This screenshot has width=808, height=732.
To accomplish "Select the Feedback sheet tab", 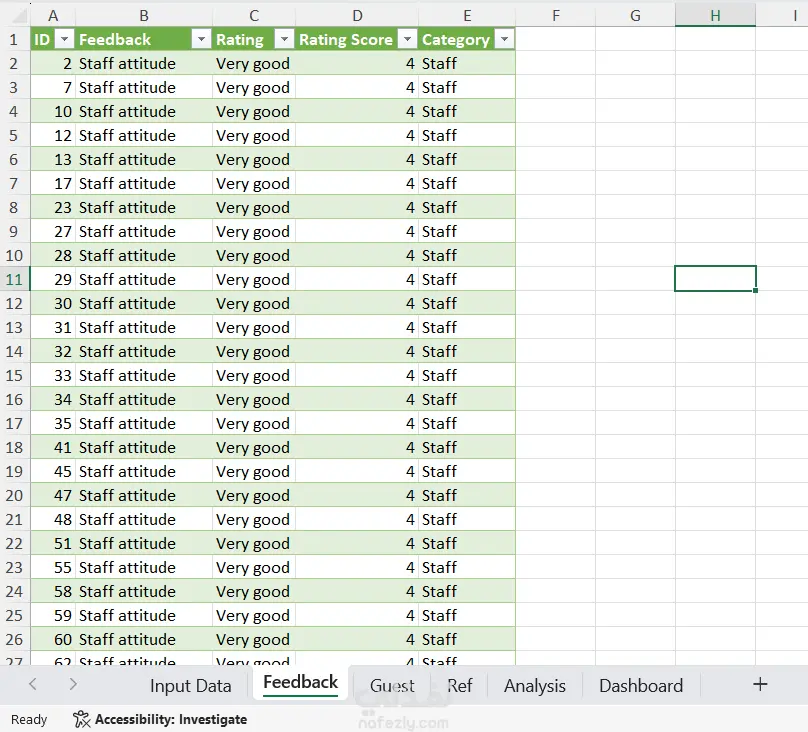I will click(x=300, y=683).
